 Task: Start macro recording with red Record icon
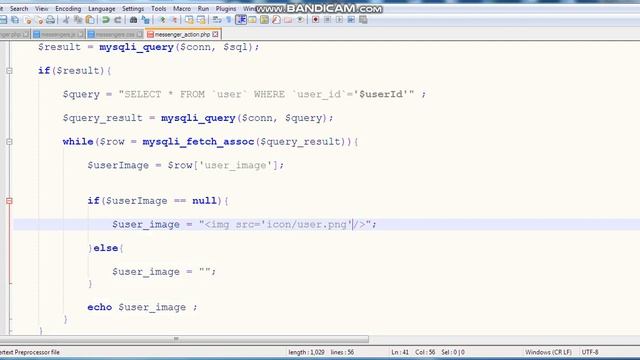click(316, 20)
